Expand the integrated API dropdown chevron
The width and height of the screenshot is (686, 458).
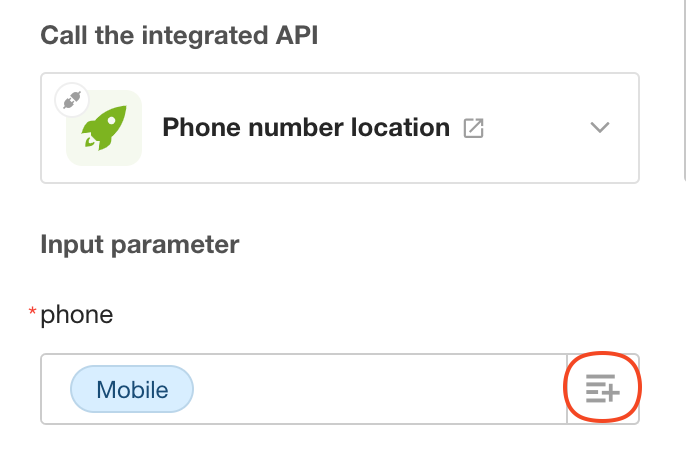600,127
